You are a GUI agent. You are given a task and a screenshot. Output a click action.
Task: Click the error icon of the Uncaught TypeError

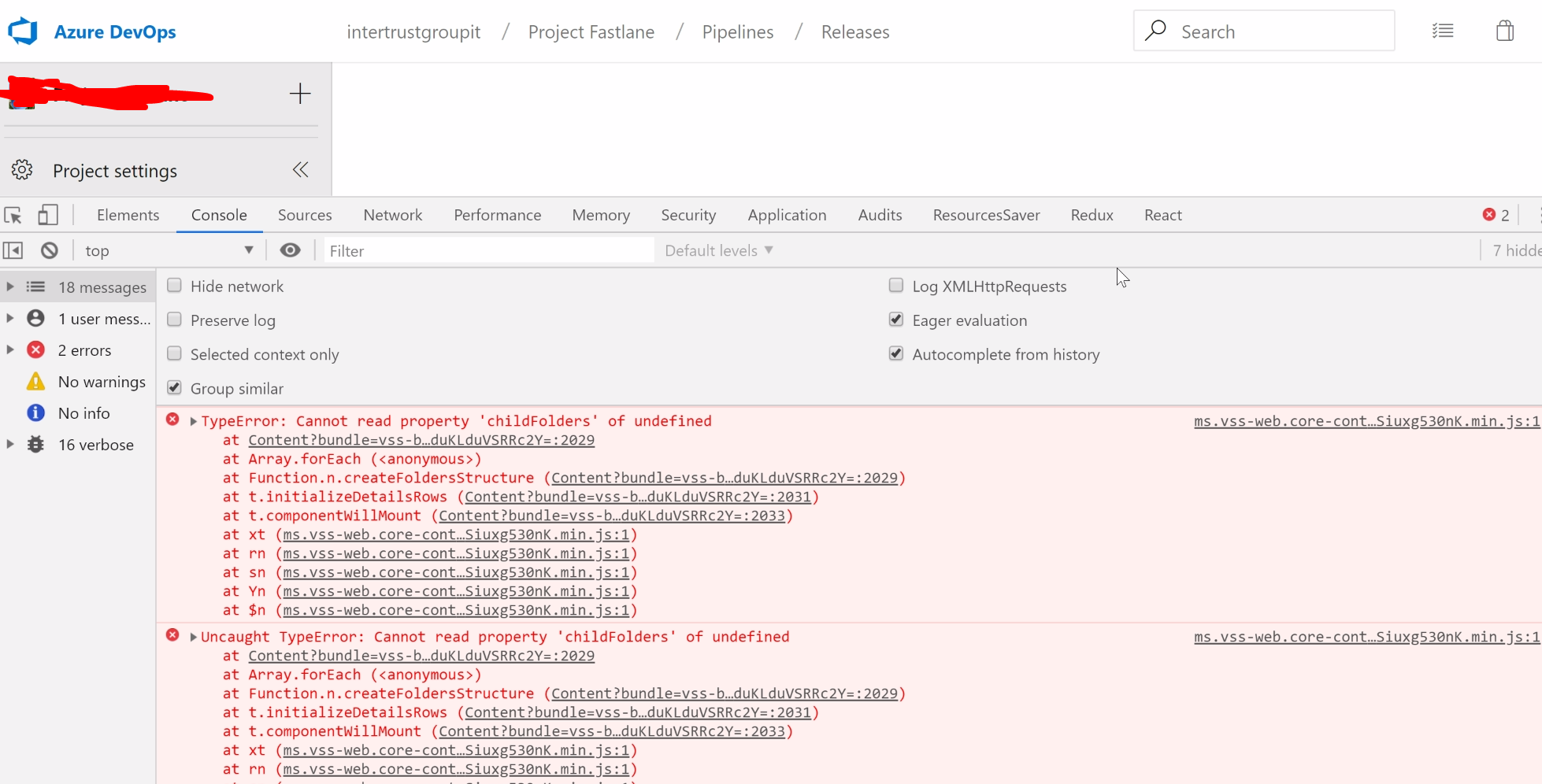pos(172,635)
